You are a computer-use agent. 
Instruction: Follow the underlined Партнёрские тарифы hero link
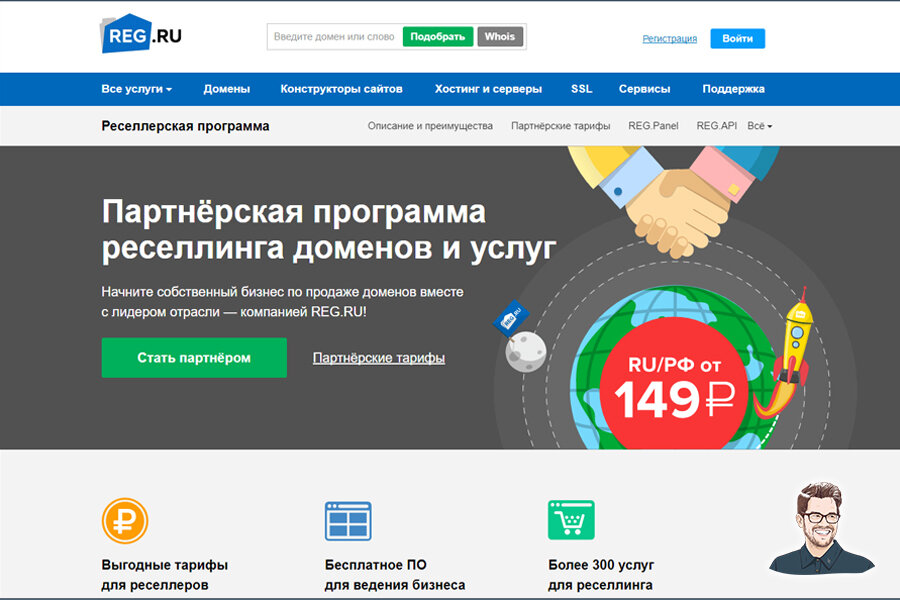coord(379,358)
